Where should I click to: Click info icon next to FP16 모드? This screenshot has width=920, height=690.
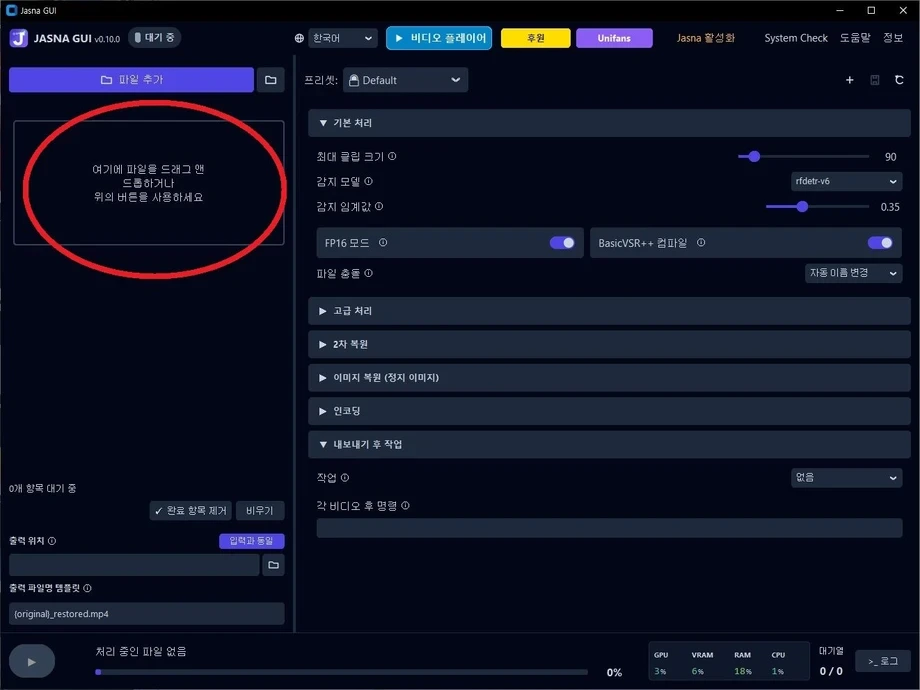[x=383, y=242]
